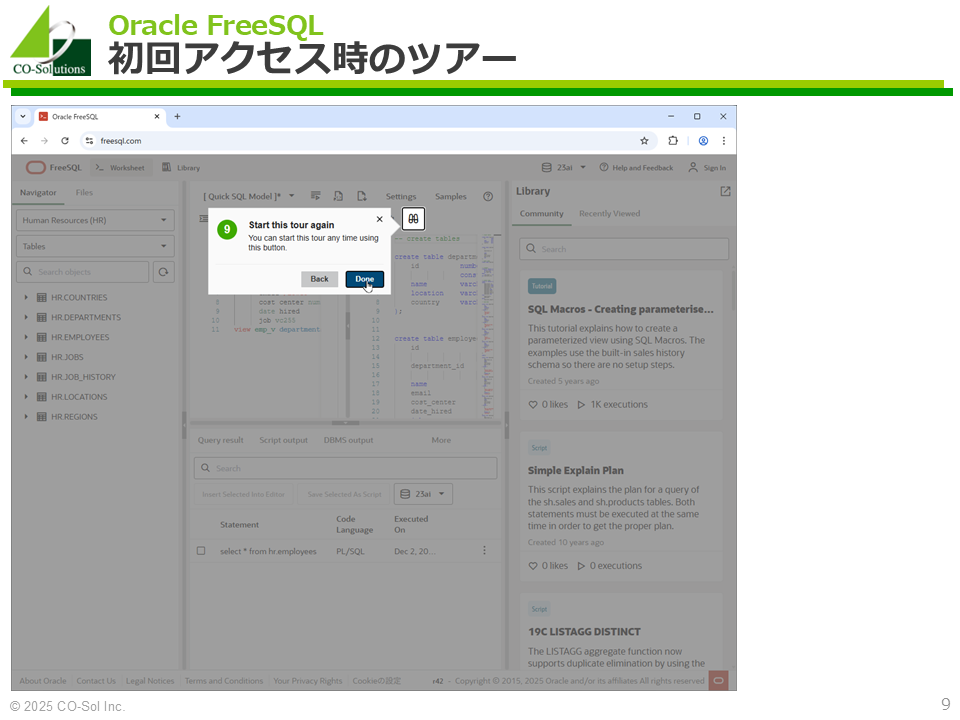Open the Human Resources (HR) schema dropdown
Screen dimensions: 960x720
[95, 220]
